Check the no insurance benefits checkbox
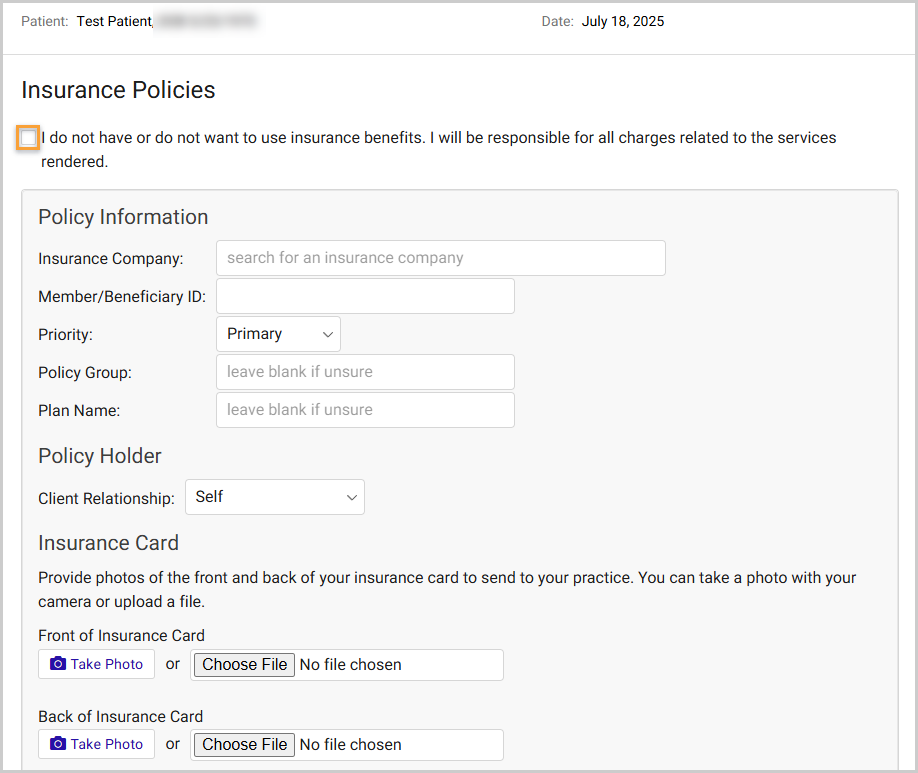 (28, 138)
